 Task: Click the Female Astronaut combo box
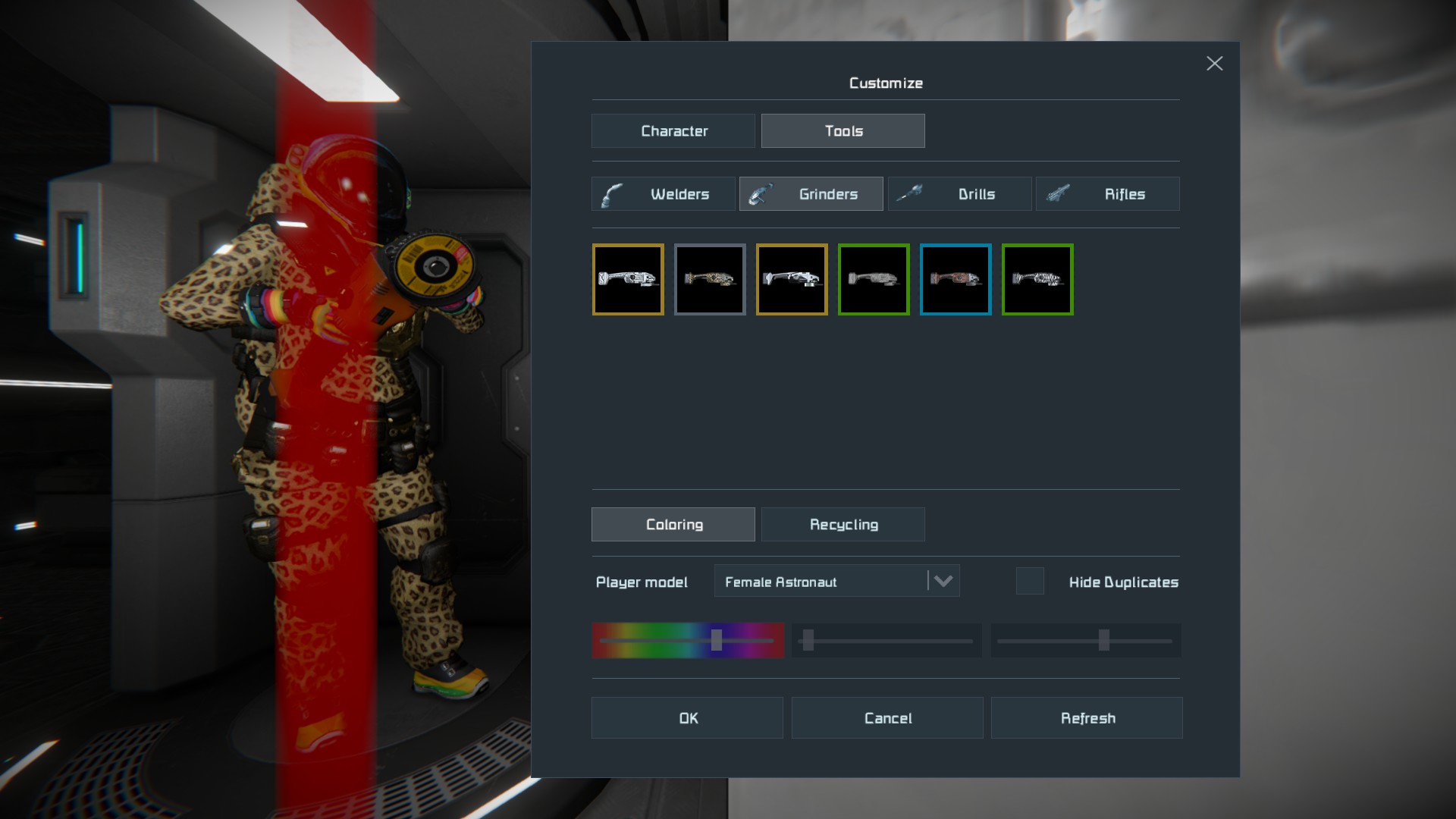coord(819,582)
